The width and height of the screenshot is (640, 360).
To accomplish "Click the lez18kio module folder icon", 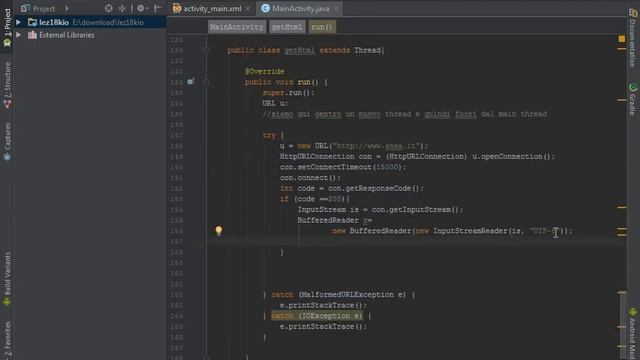I will tap(32, 22).
